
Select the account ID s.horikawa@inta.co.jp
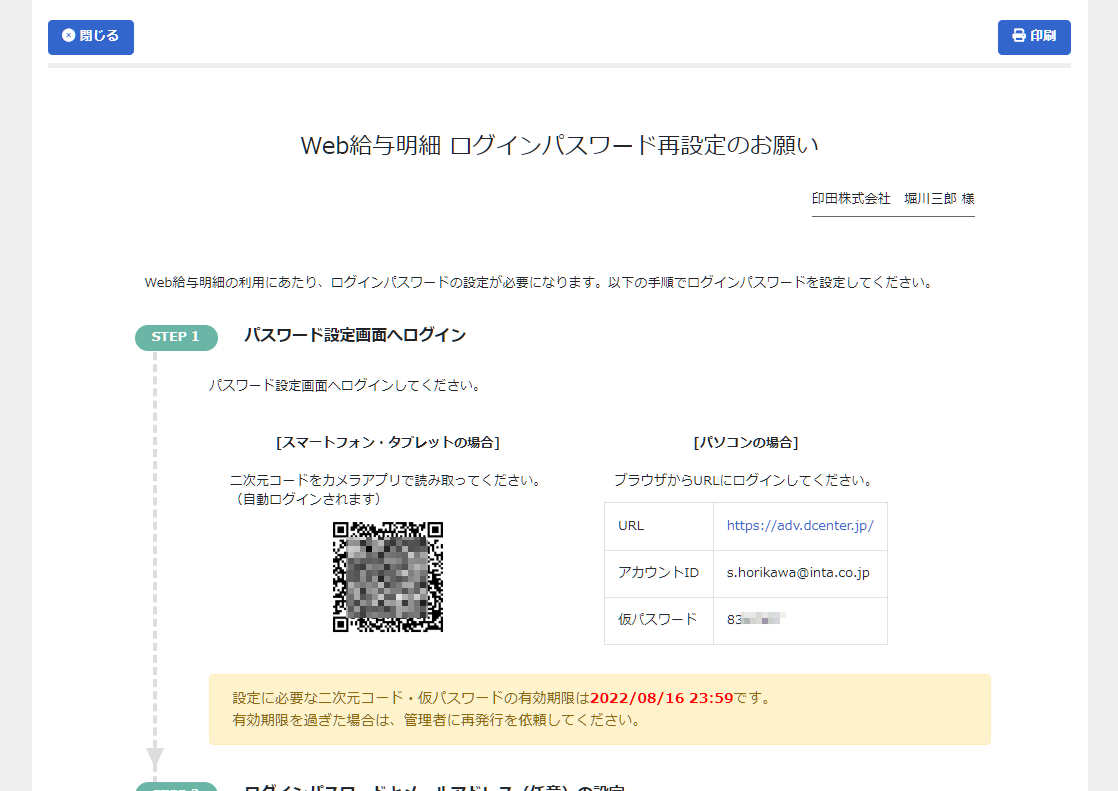pos(798,573)
